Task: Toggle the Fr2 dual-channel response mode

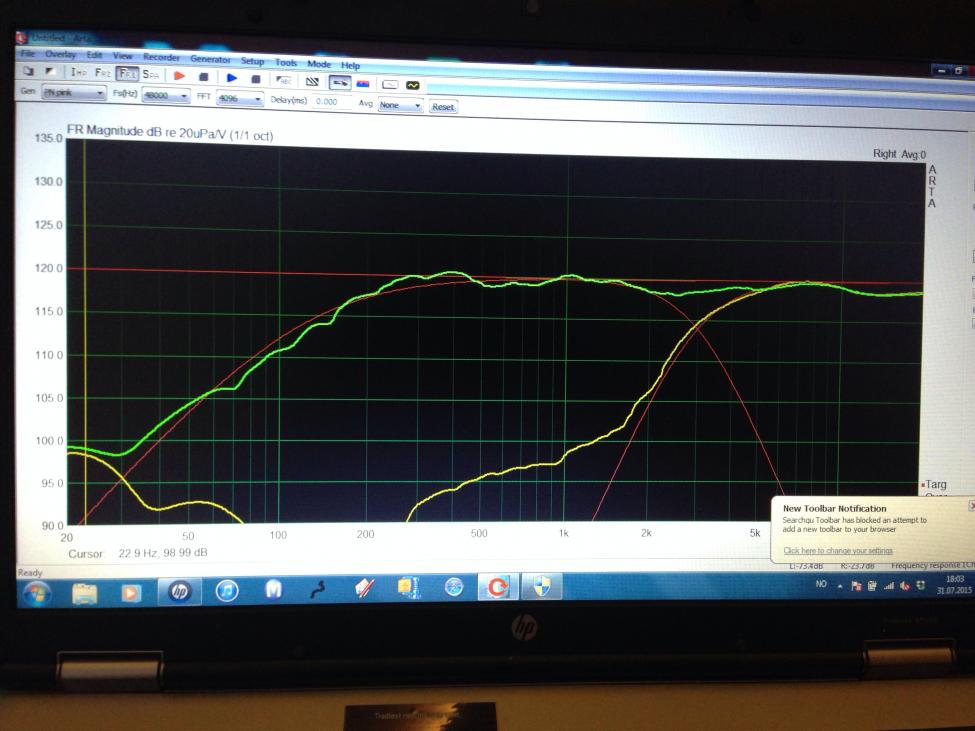Action: 103,73
